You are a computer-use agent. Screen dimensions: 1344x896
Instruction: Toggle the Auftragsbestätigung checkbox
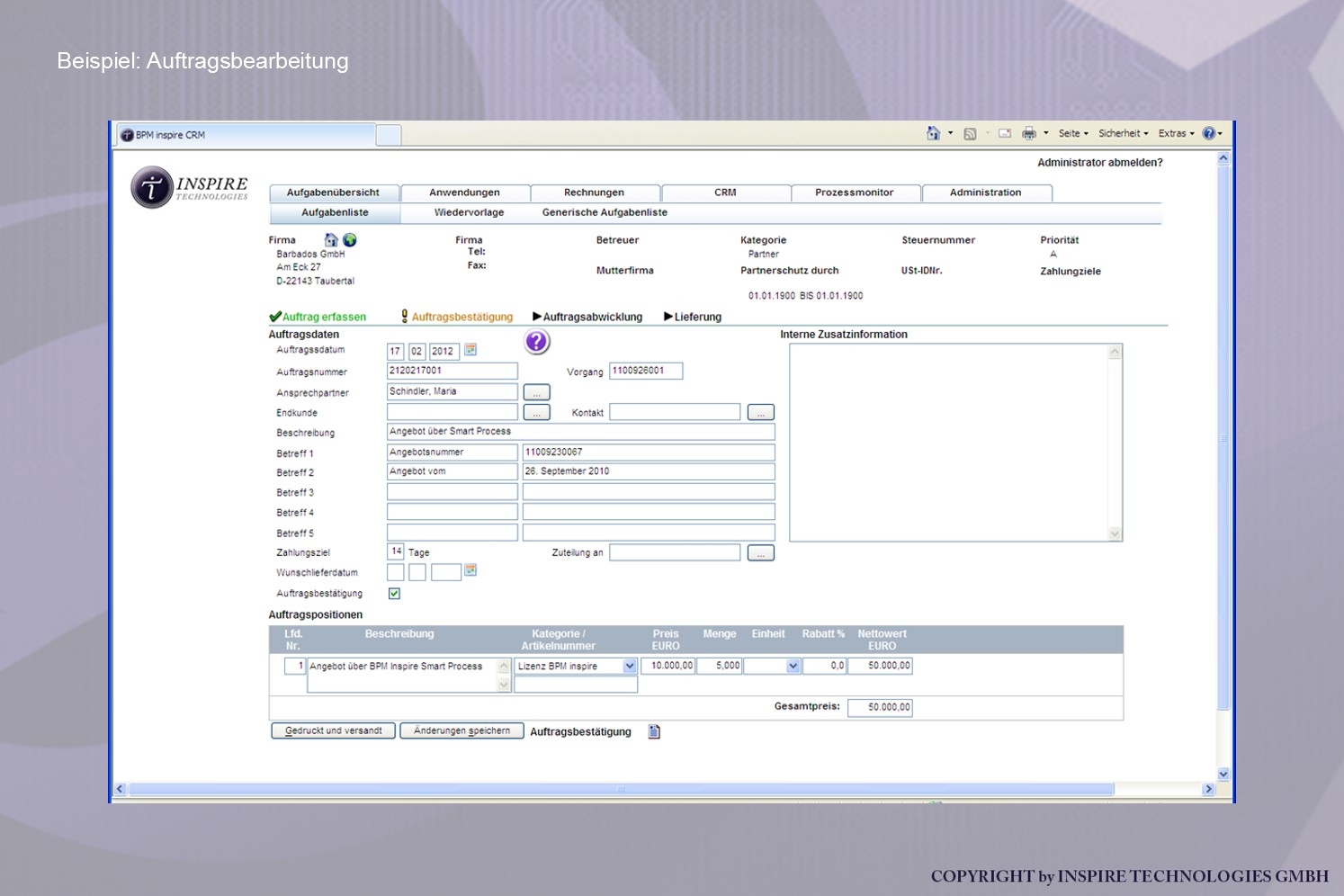[394, 594]
